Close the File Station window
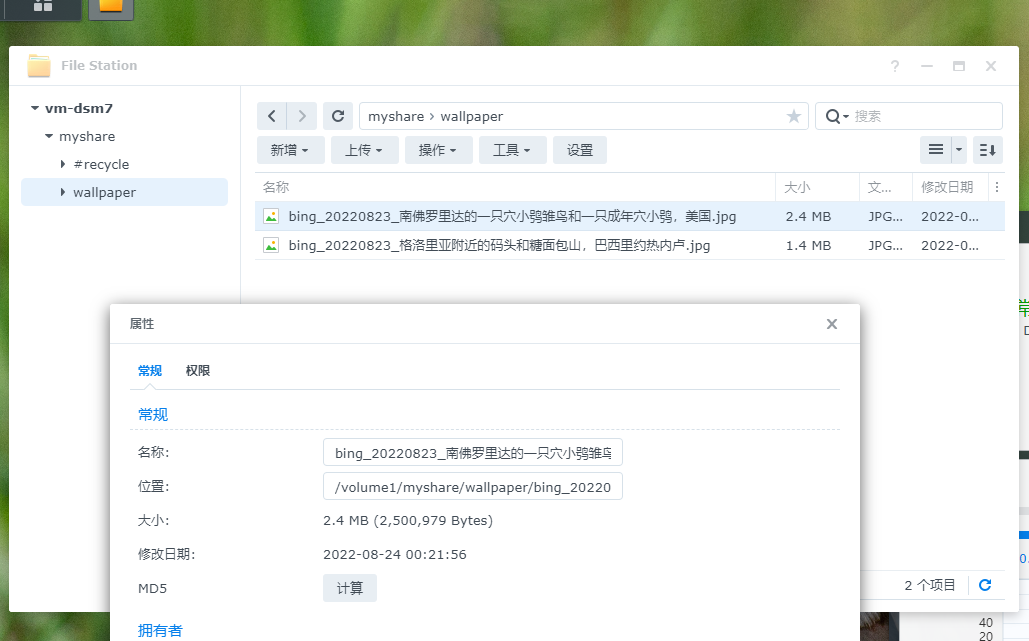1029x641 pixels. tap(991, 66)
